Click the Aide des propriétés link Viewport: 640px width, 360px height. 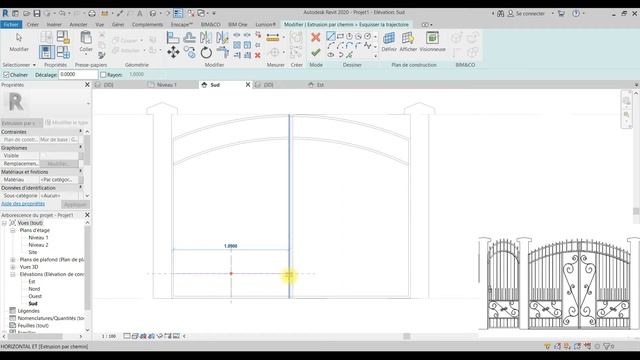click(x=23, y=204)
